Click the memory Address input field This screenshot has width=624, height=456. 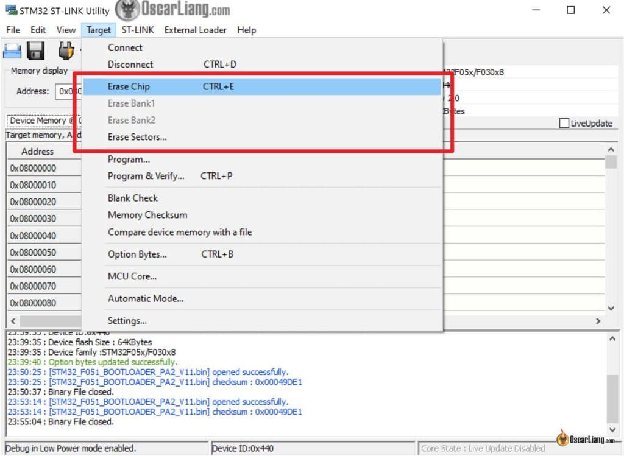(x=68, y=92)
